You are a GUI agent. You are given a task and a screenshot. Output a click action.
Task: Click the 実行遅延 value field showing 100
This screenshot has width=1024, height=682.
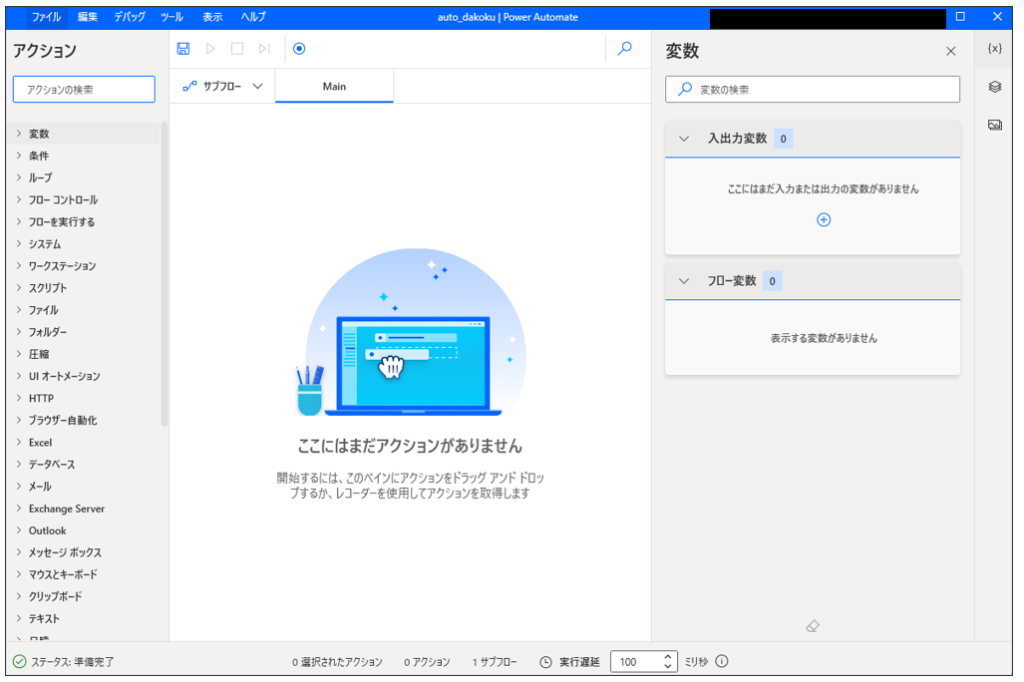coord(637,662)
